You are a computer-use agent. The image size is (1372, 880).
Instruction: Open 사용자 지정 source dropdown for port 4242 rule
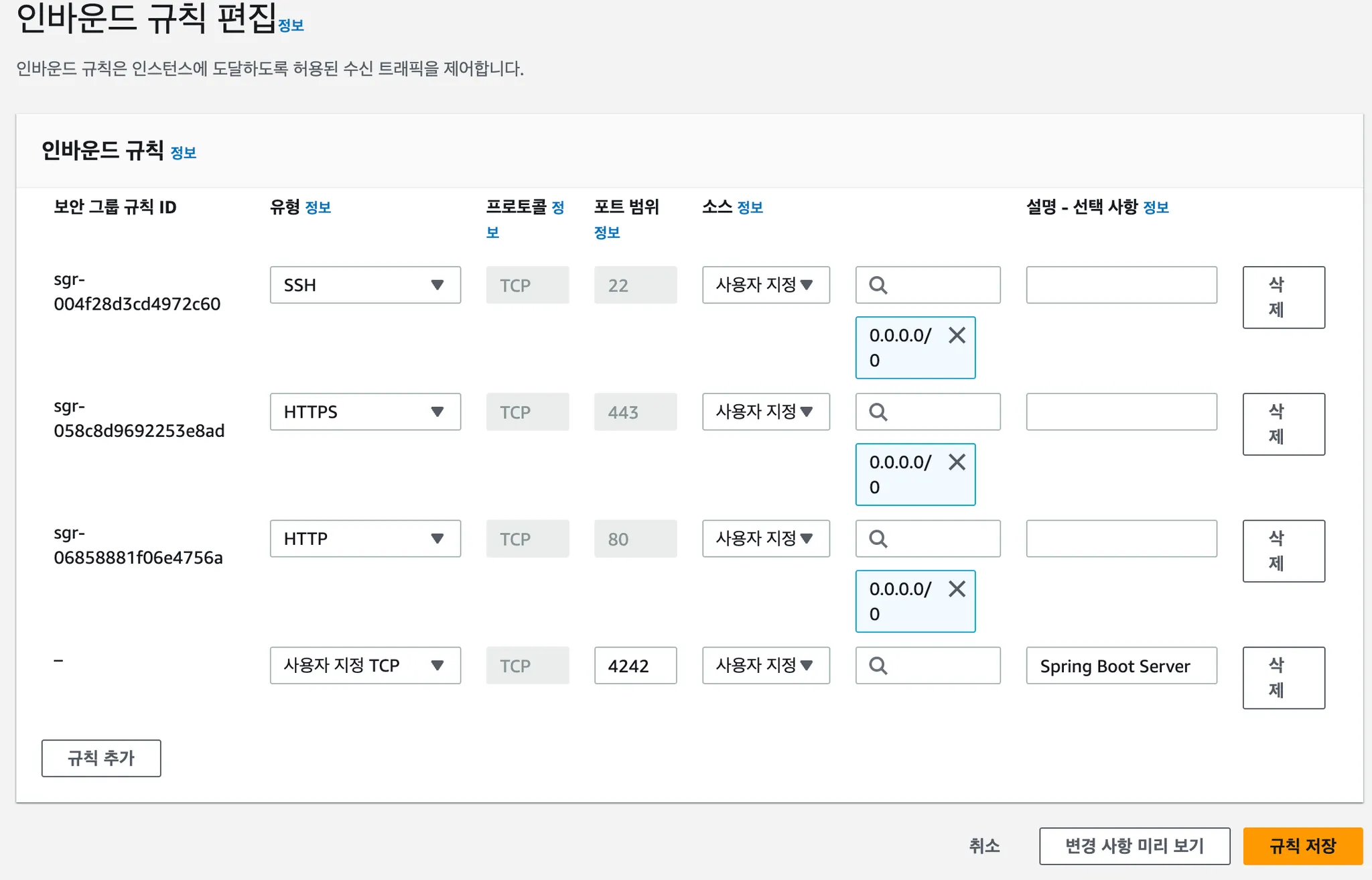(x=766, y=666)
